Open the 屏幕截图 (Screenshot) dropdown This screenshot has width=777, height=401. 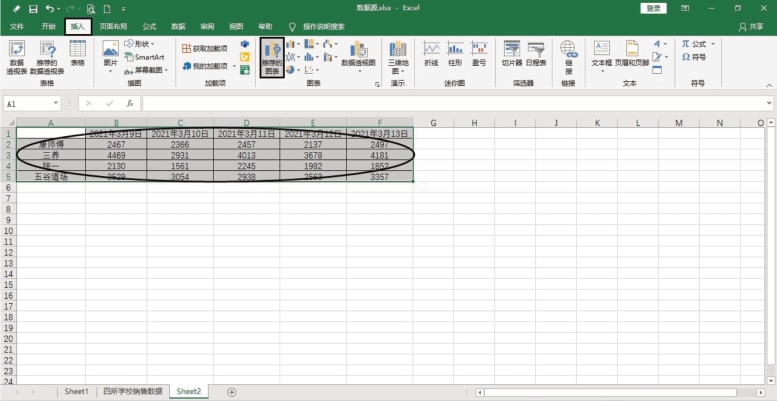click(147, 69)
